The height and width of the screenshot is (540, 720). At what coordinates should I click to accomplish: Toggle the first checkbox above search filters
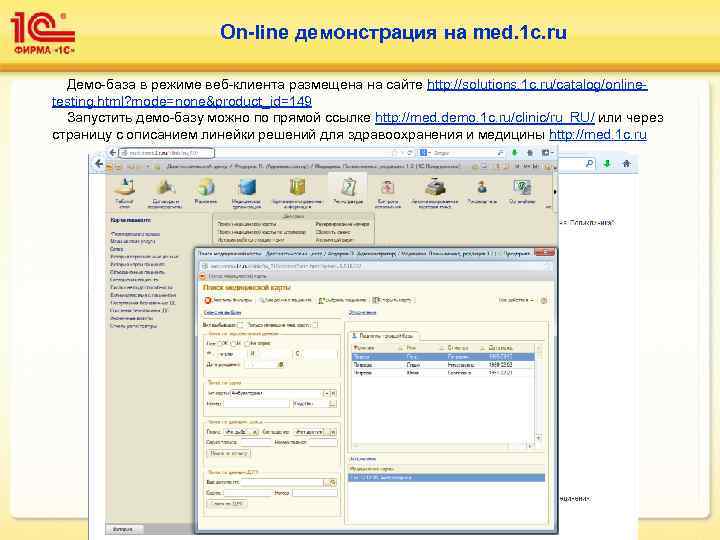[x=240, y=325]
